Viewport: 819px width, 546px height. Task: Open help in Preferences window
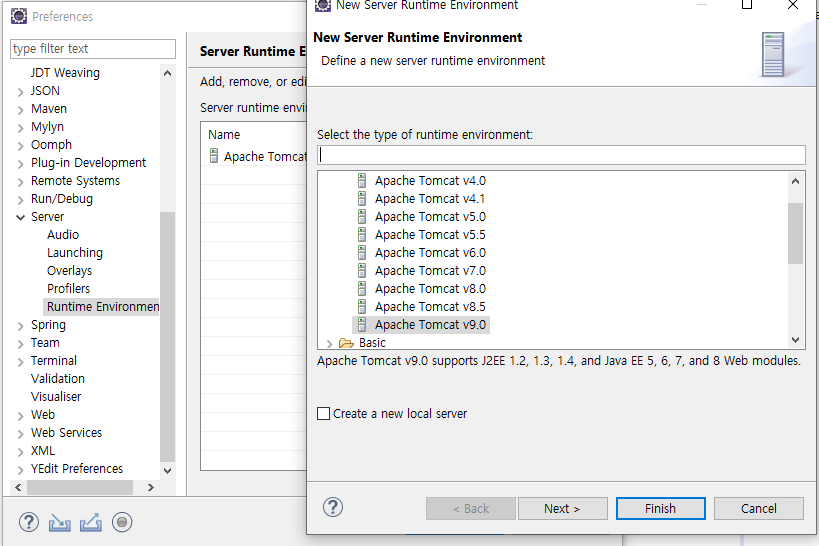point(29,522)
